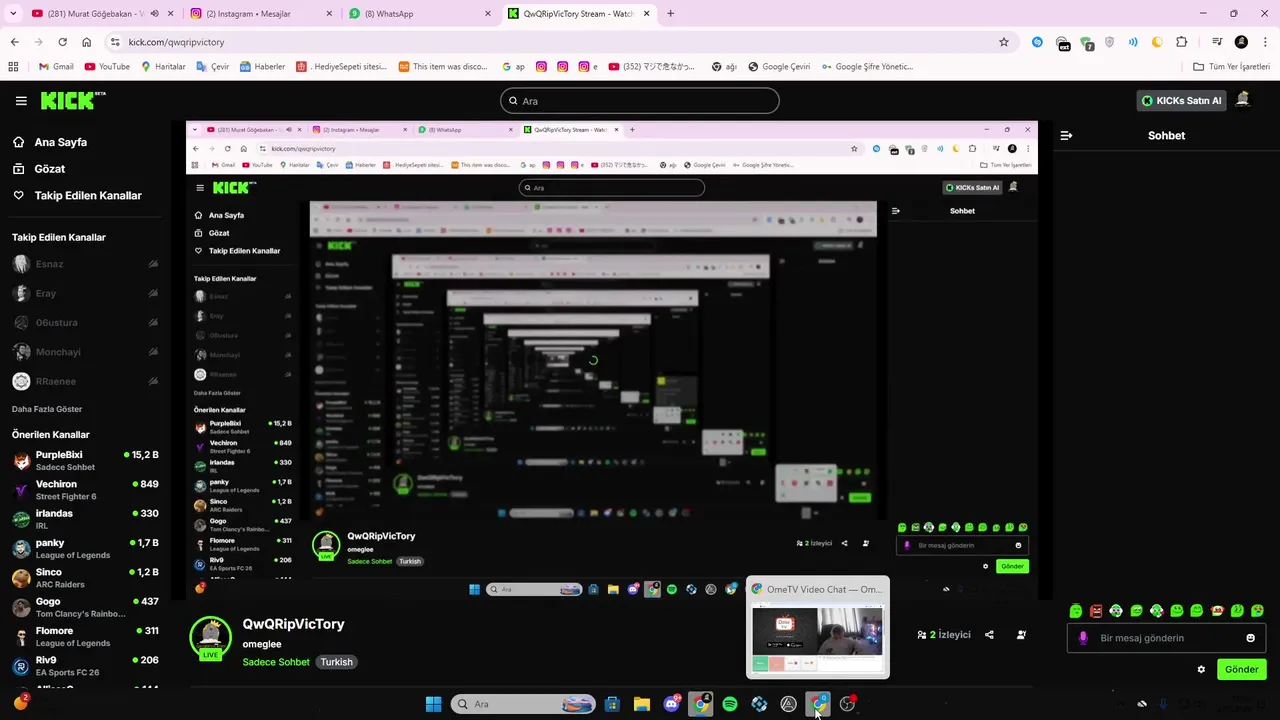1280x720 pixels.
Task: Click the purple microphone icon in chat box
Action: coord(1083,638)
